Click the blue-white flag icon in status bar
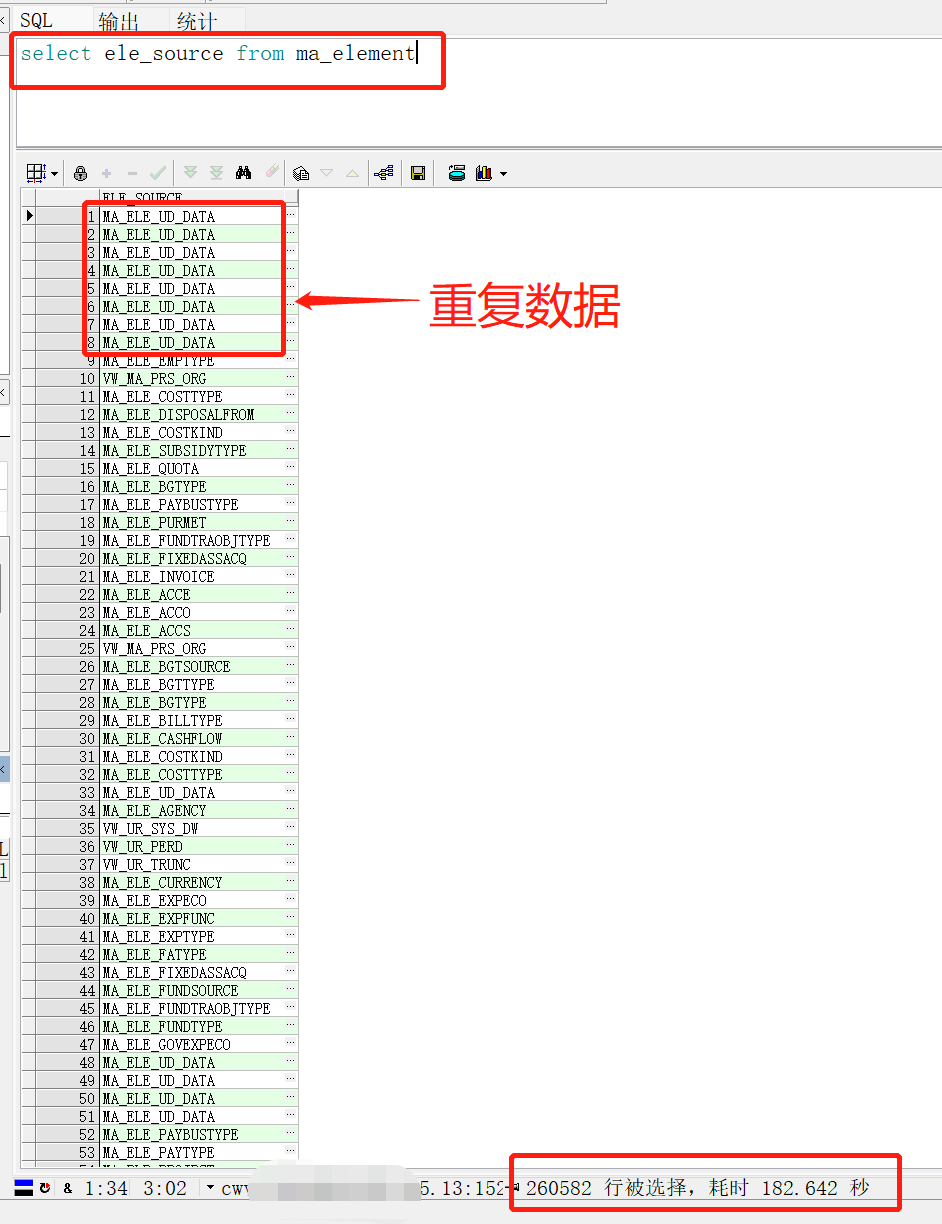The height and width of the screenshot is (1224, 942). (x=23, y=1188)
